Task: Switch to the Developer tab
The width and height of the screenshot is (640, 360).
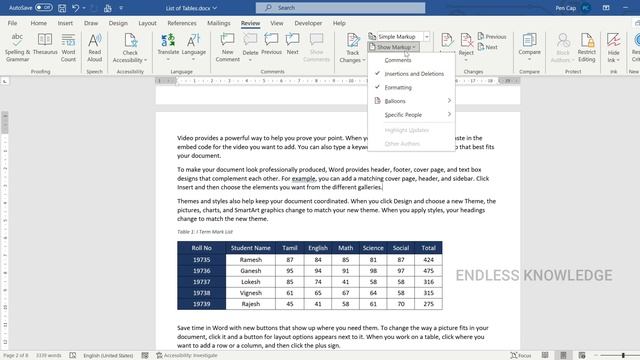Action: point(308,23)
